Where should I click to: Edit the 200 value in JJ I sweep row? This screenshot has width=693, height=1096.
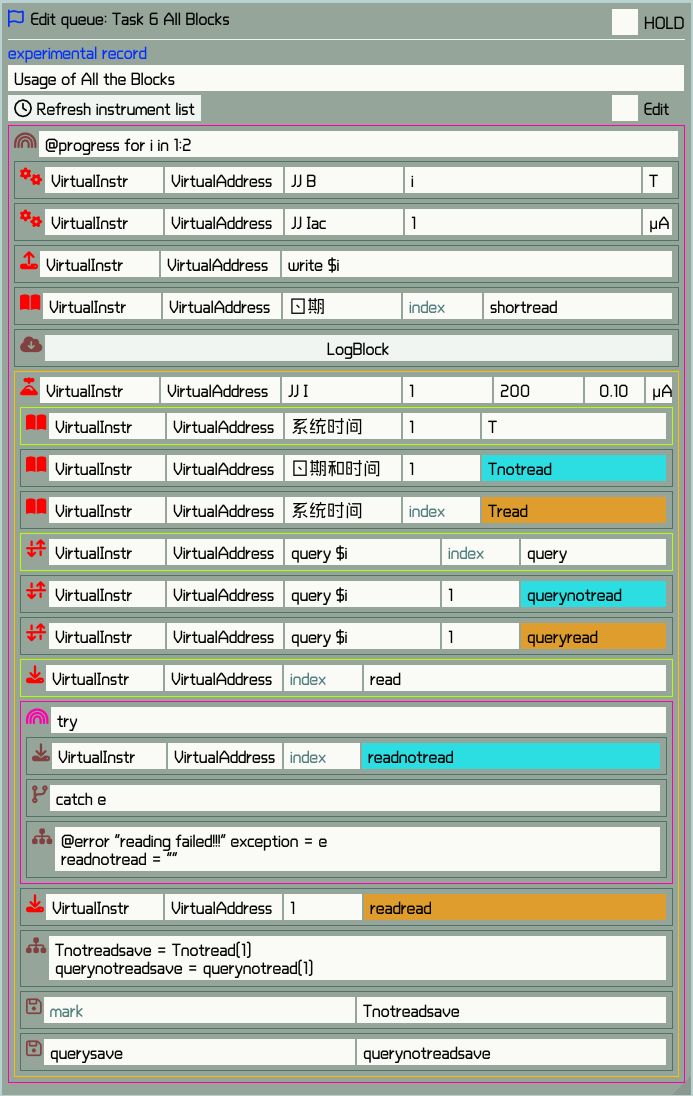[538, 391]
